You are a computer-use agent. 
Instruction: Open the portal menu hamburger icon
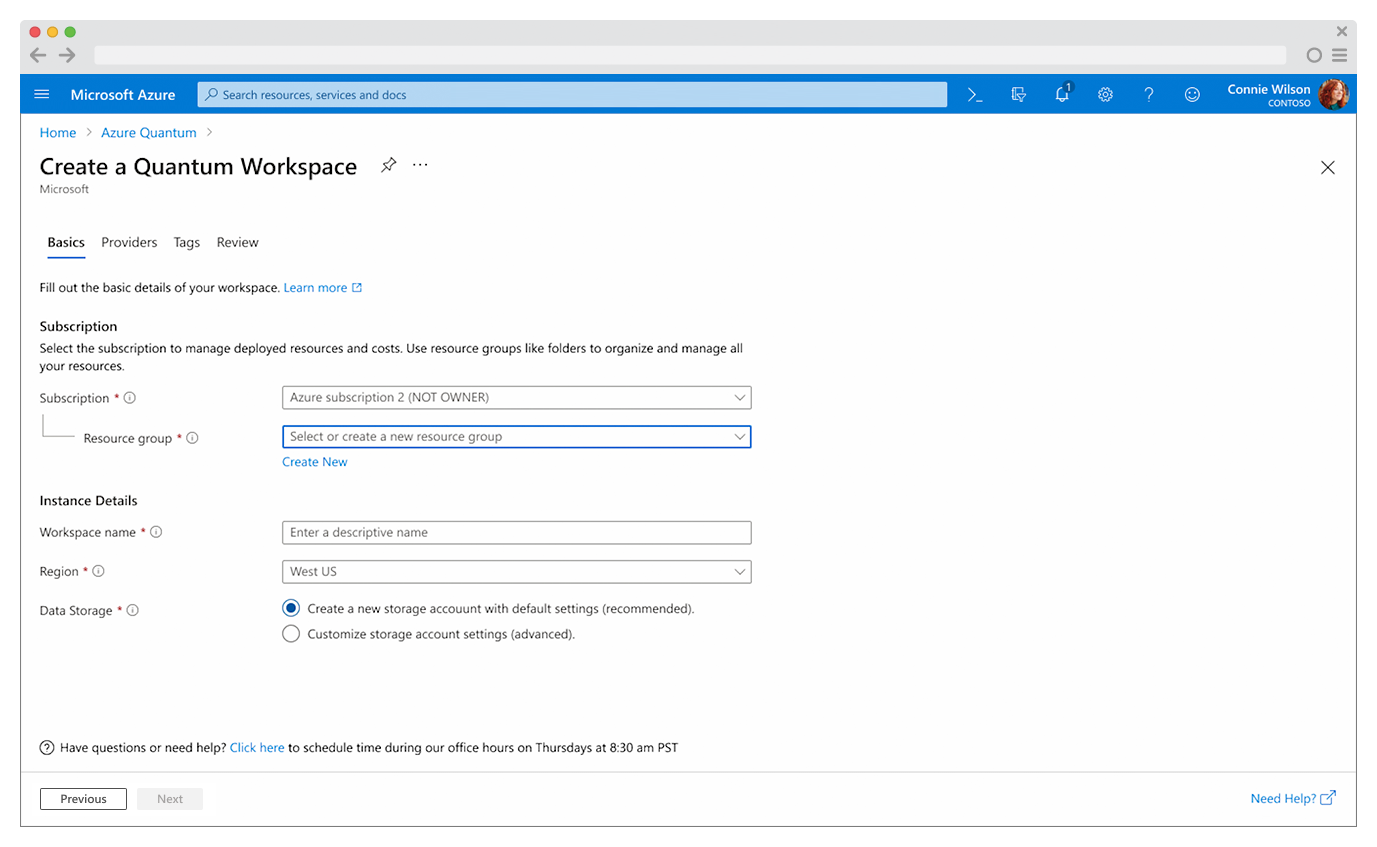(41, 94)
